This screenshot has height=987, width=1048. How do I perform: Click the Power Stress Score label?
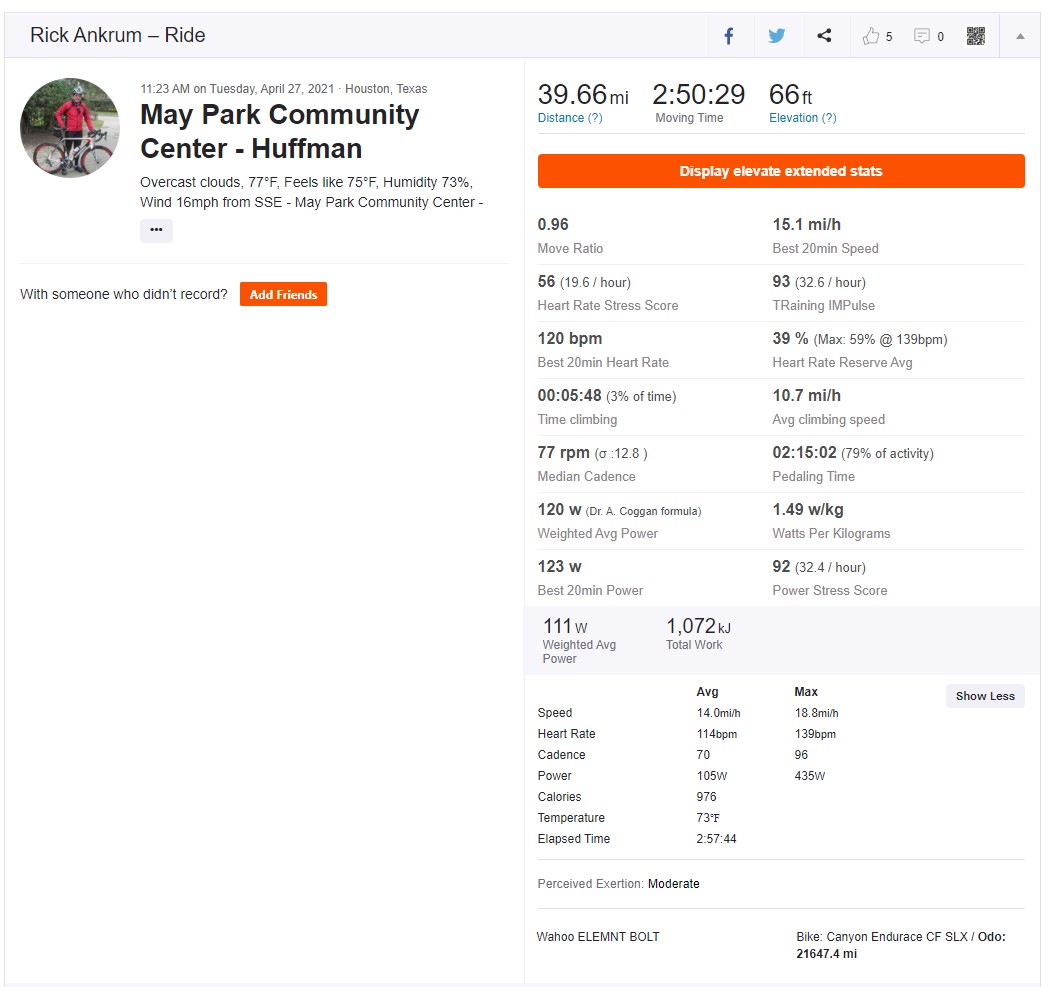(829, 590)
